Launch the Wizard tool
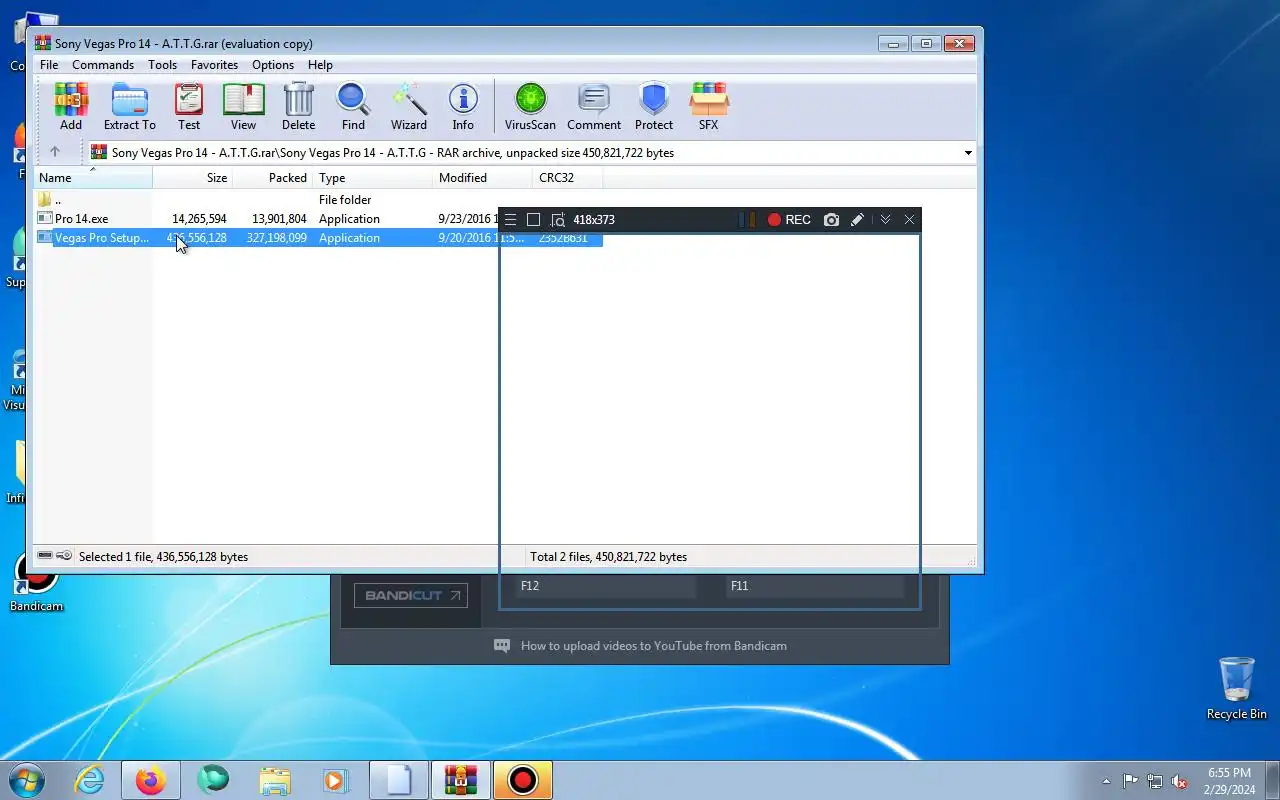Image resolution: width=1280 pixels, height=800 pixels. coord(409,107)
